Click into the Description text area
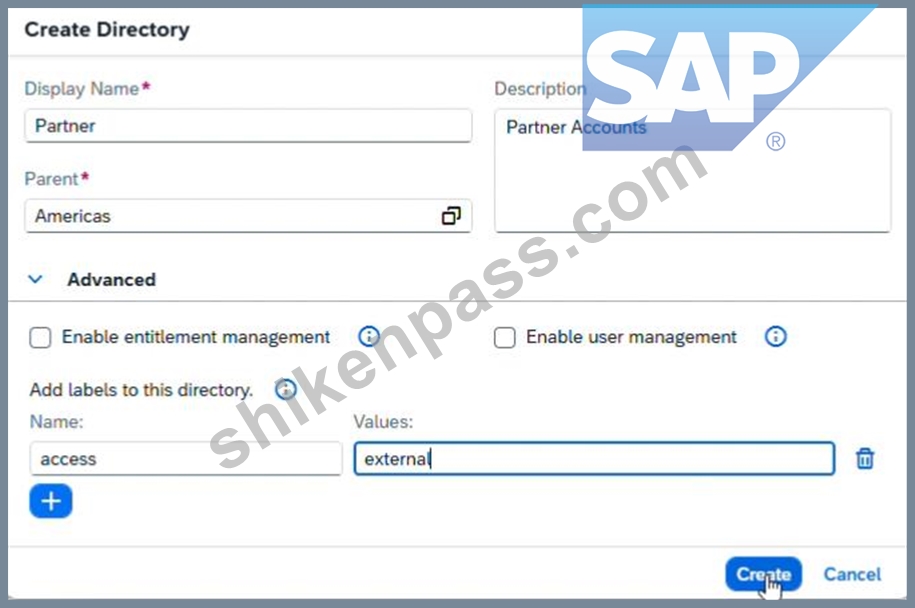Image resolution: width=915 pixels, height=608 pixels. click(x=693, y=170)
